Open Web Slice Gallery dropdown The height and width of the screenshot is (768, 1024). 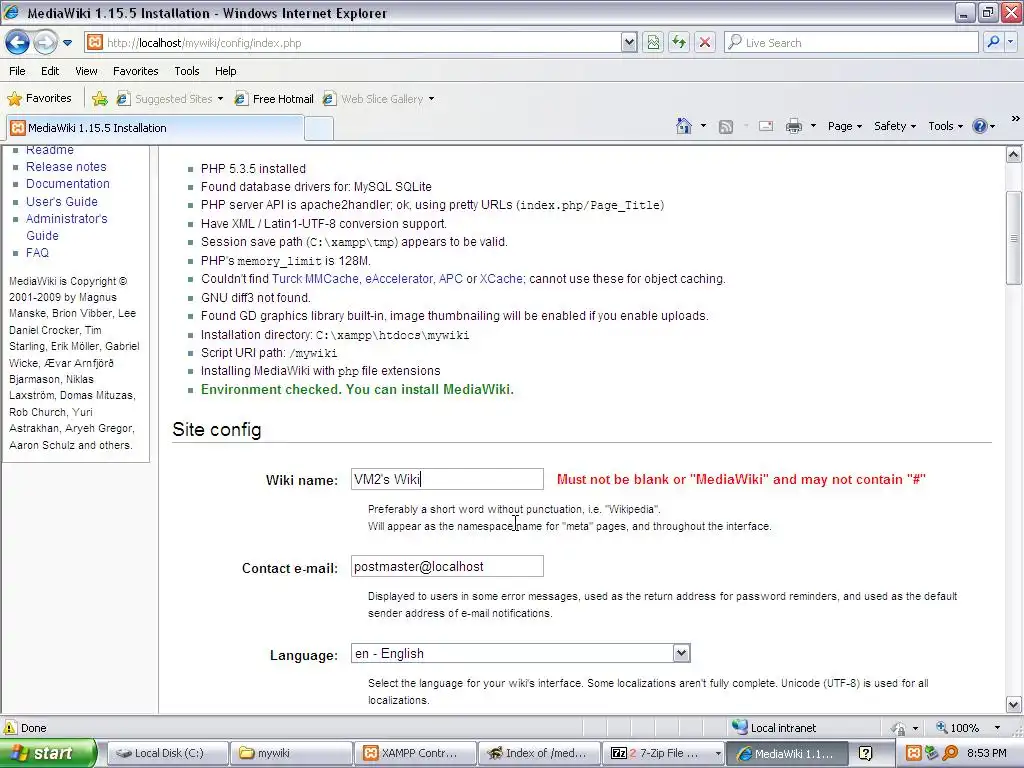379,99
